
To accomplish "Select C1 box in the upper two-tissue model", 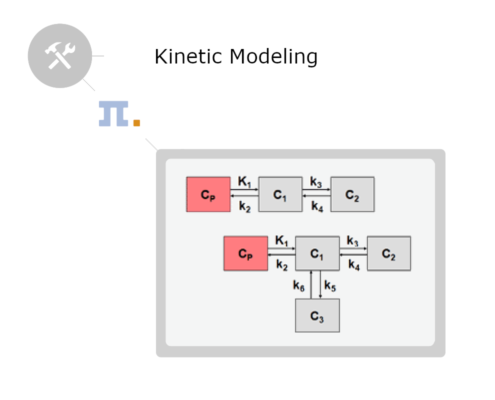I will (x=280, y=194).
